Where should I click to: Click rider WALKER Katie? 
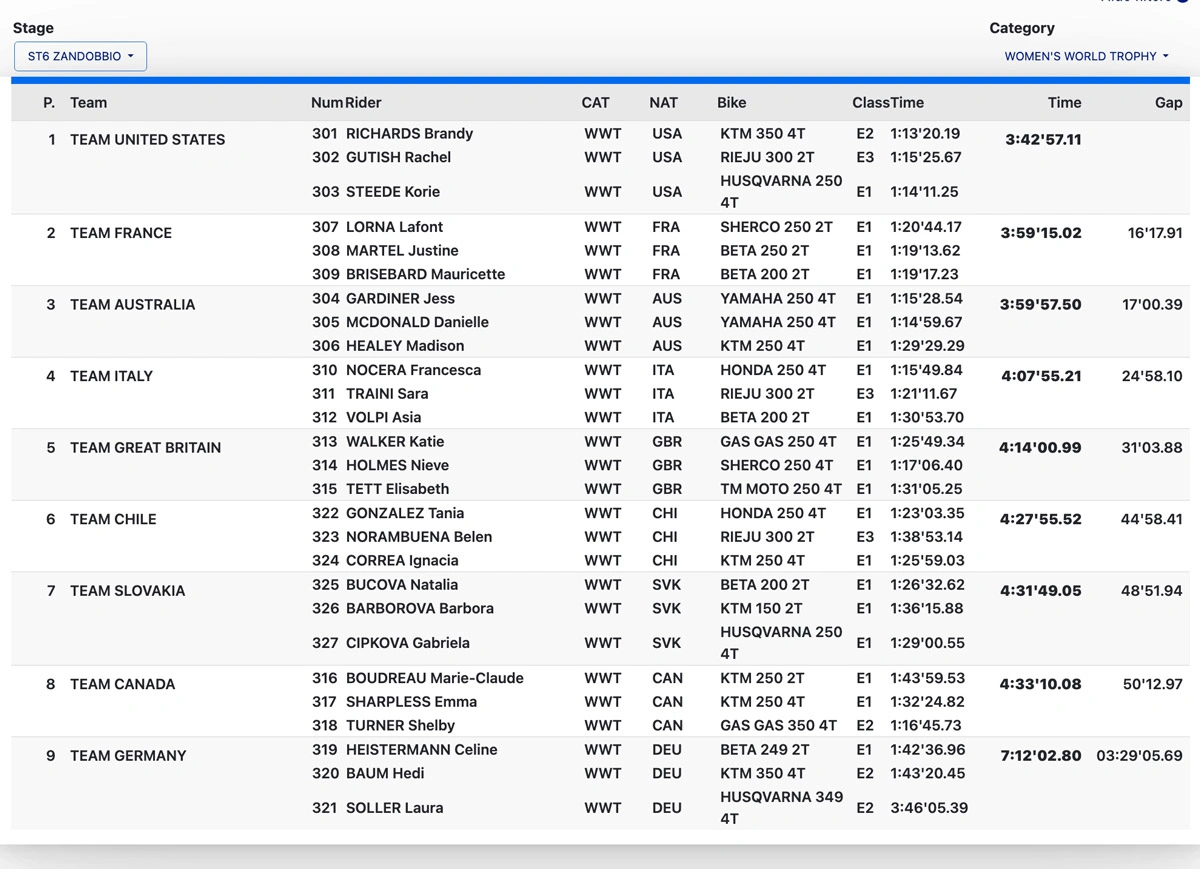(395, 441)
